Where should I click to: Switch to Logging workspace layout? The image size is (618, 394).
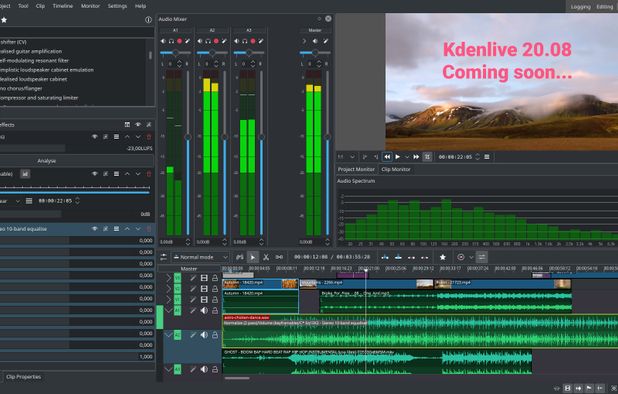tap(580, 7)
